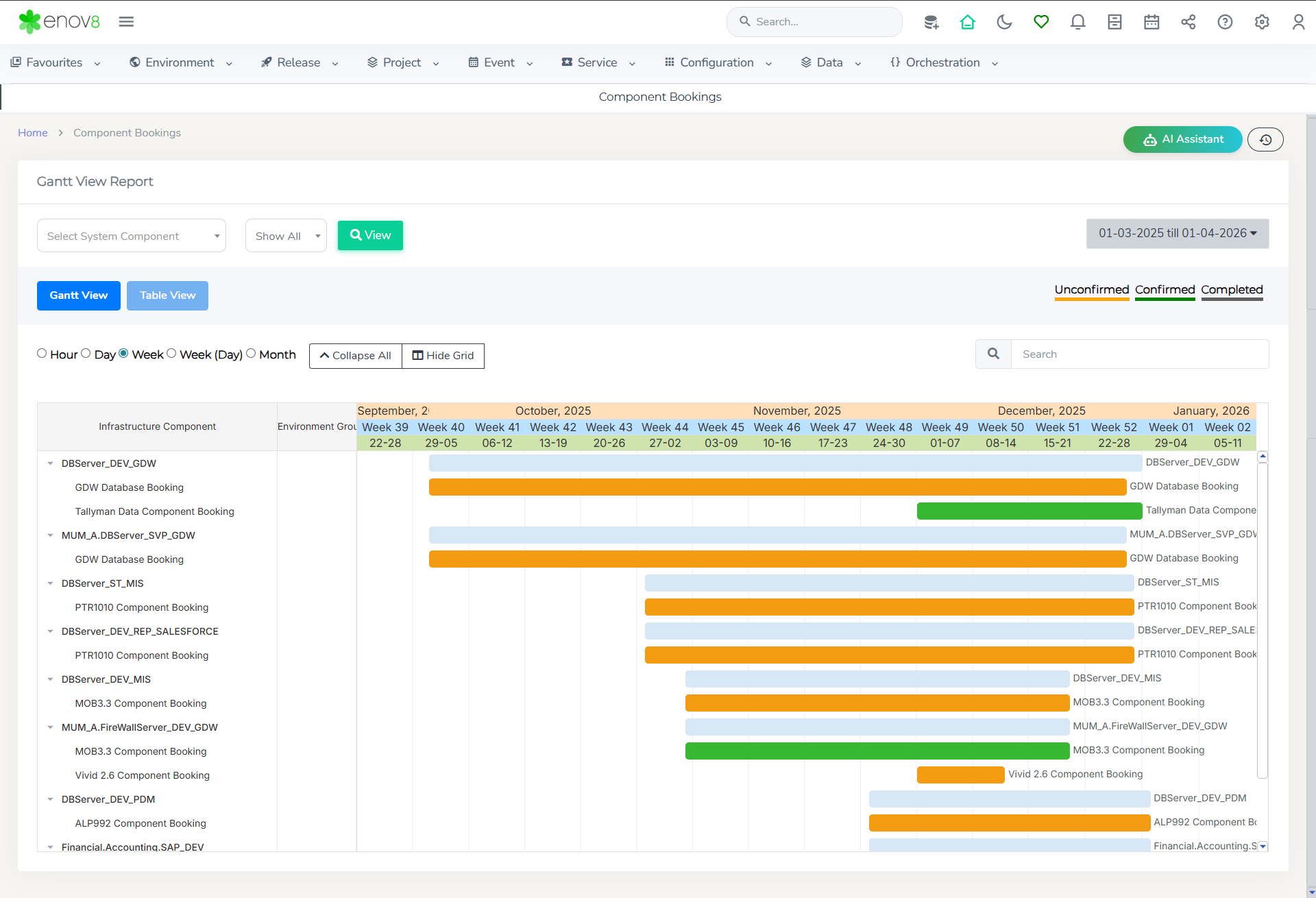Open help question mark icon

pyautogui.click(x=1225, y=22)
